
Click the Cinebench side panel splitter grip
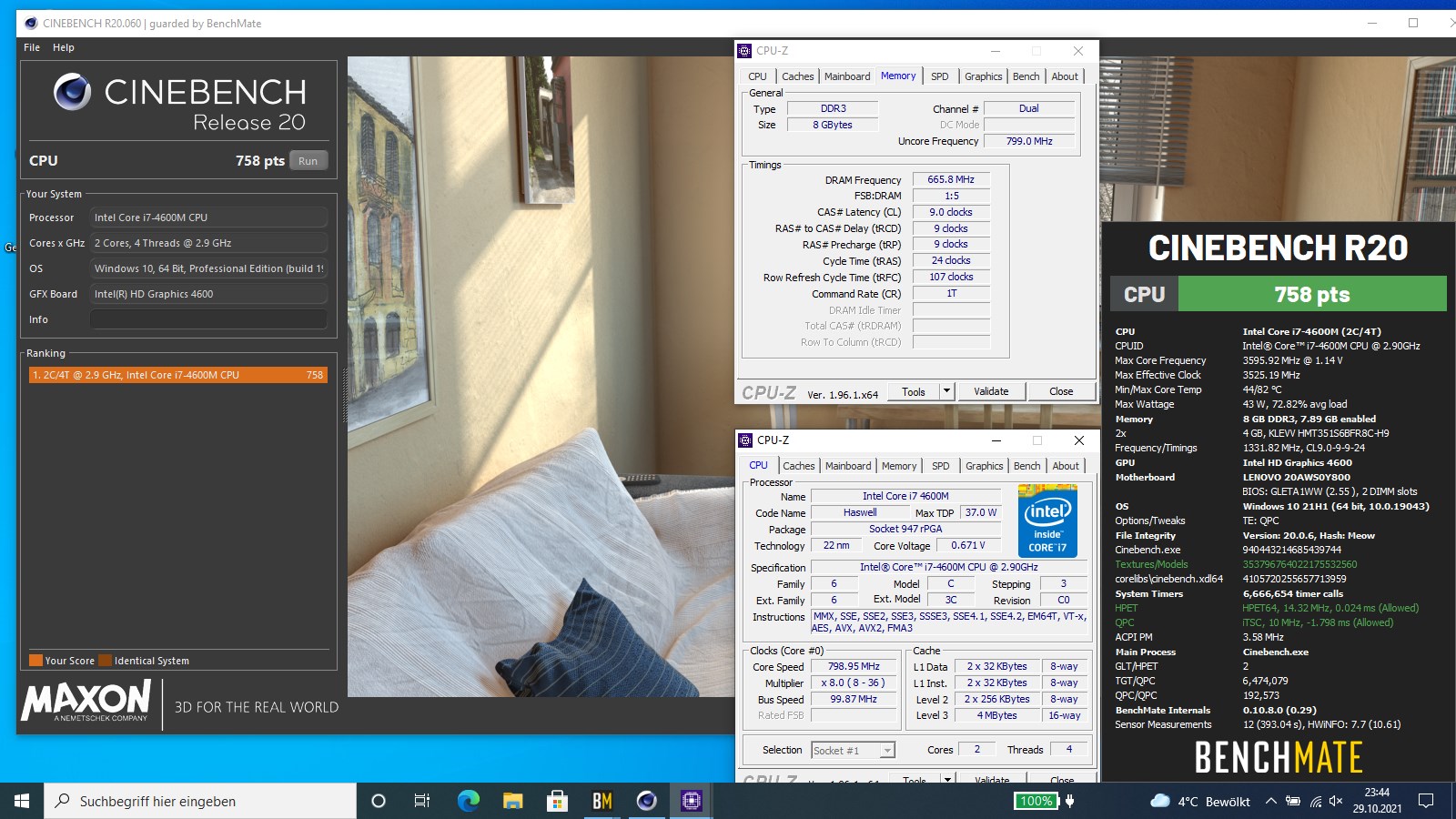(344, 396)
